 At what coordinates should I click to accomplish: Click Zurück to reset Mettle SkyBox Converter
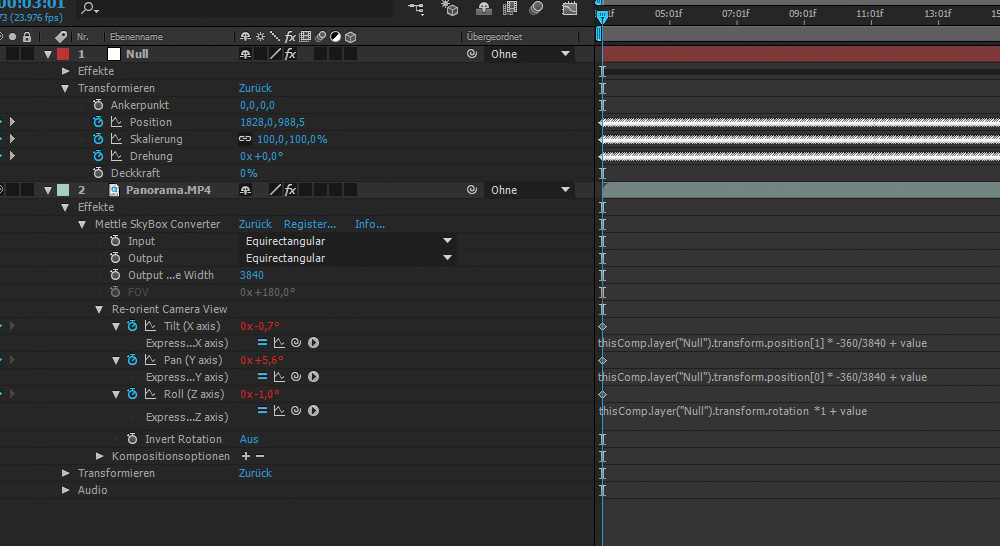[x=255, y=224]
